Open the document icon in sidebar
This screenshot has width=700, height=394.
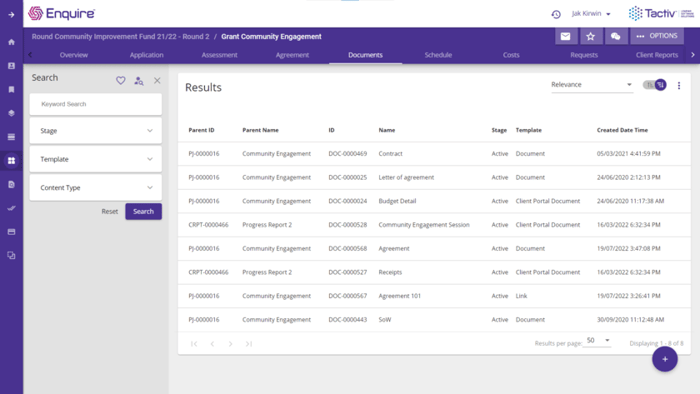(11, 184)
